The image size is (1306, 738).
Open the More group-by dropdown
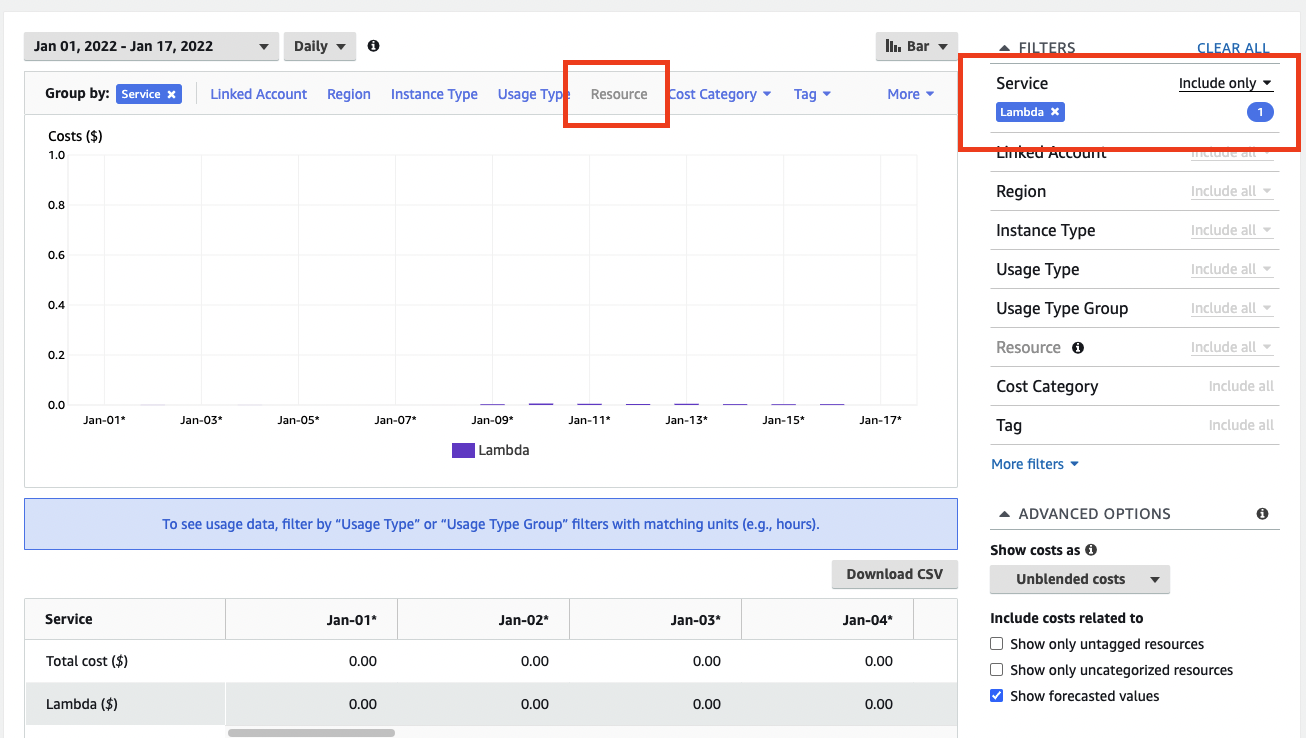pos(911,94)
